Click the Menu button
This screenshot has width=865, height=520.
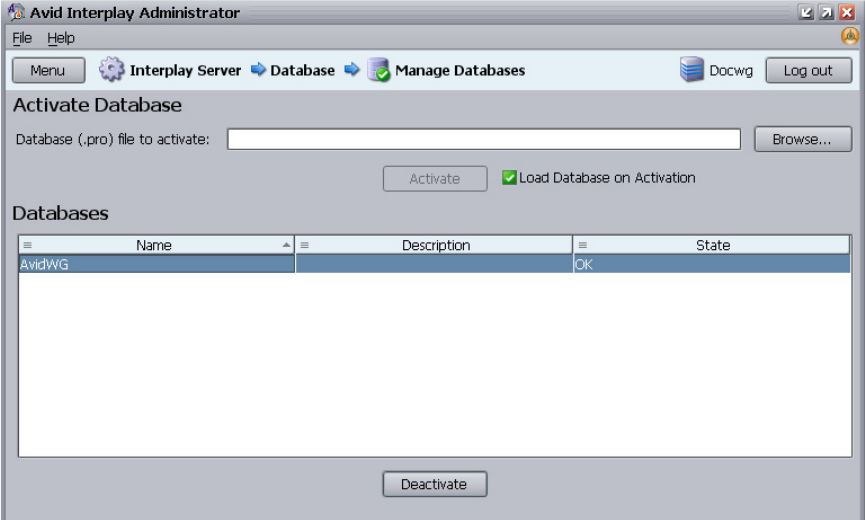[49, 71]
